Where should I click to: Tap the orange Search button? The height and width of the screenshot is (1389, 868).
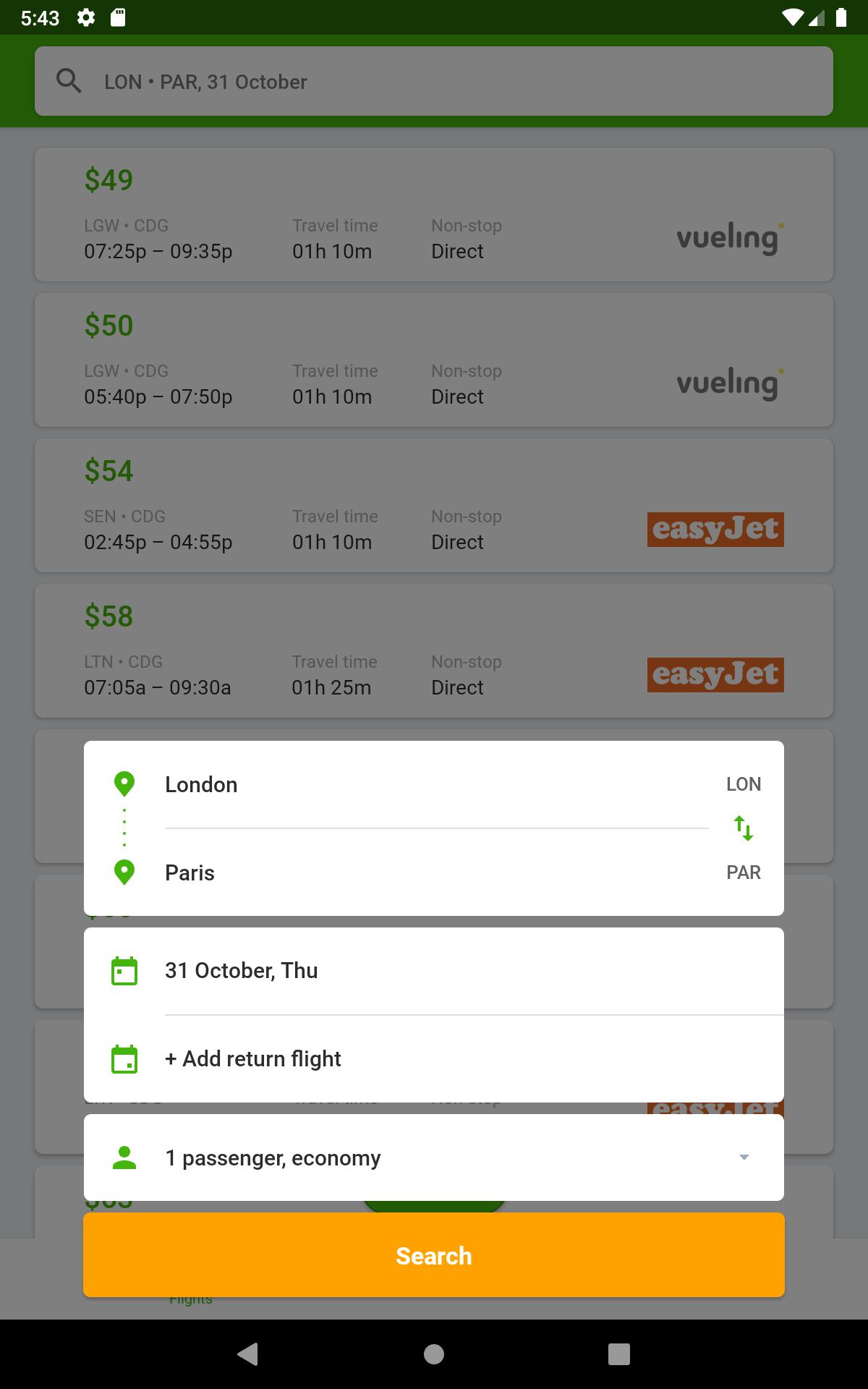point(434,1255)
